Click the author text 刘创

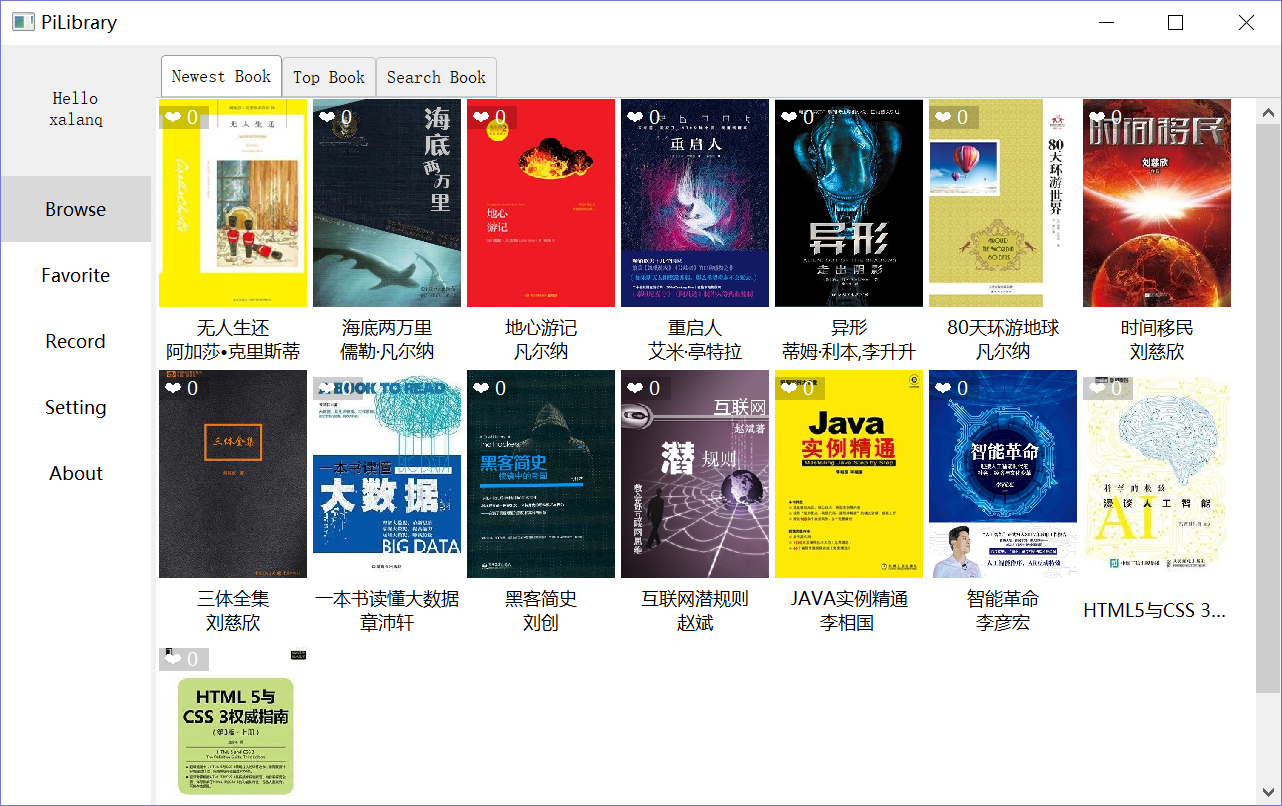tap(541, 623)
